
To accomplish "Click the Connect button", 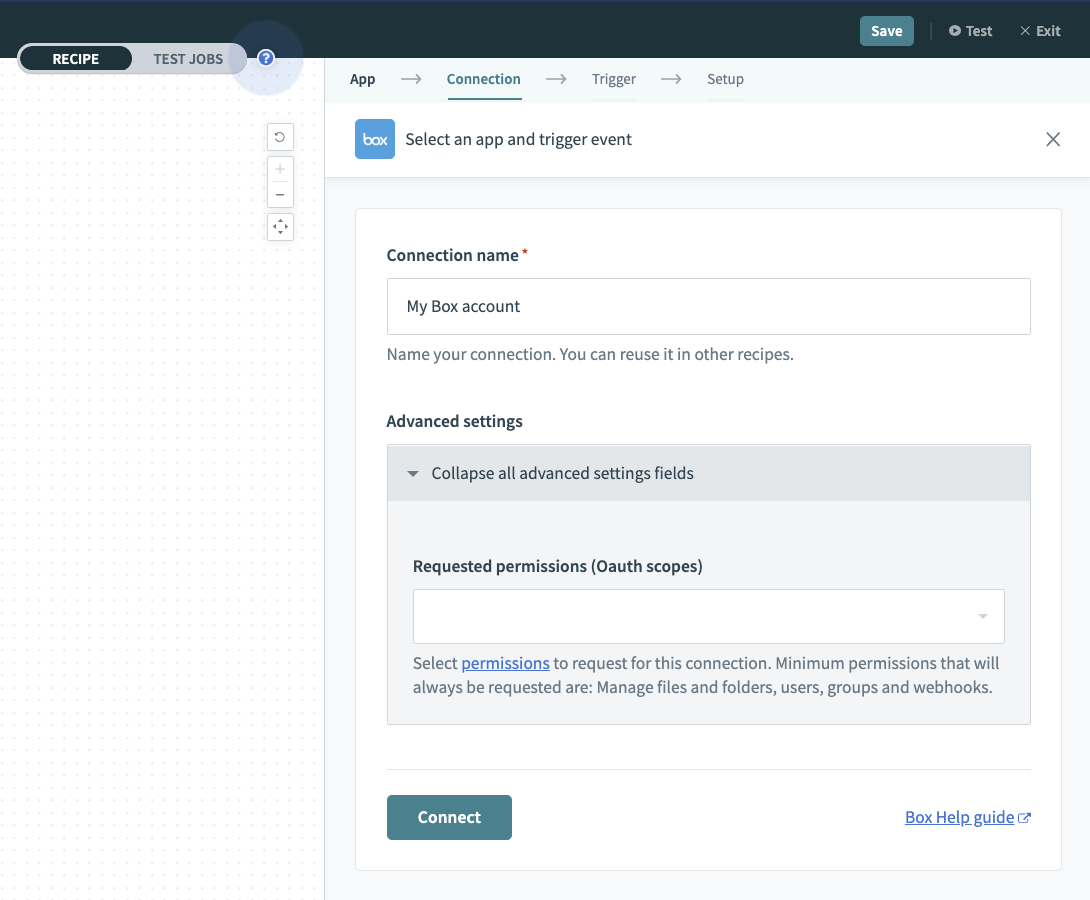I will click(449, 817).
